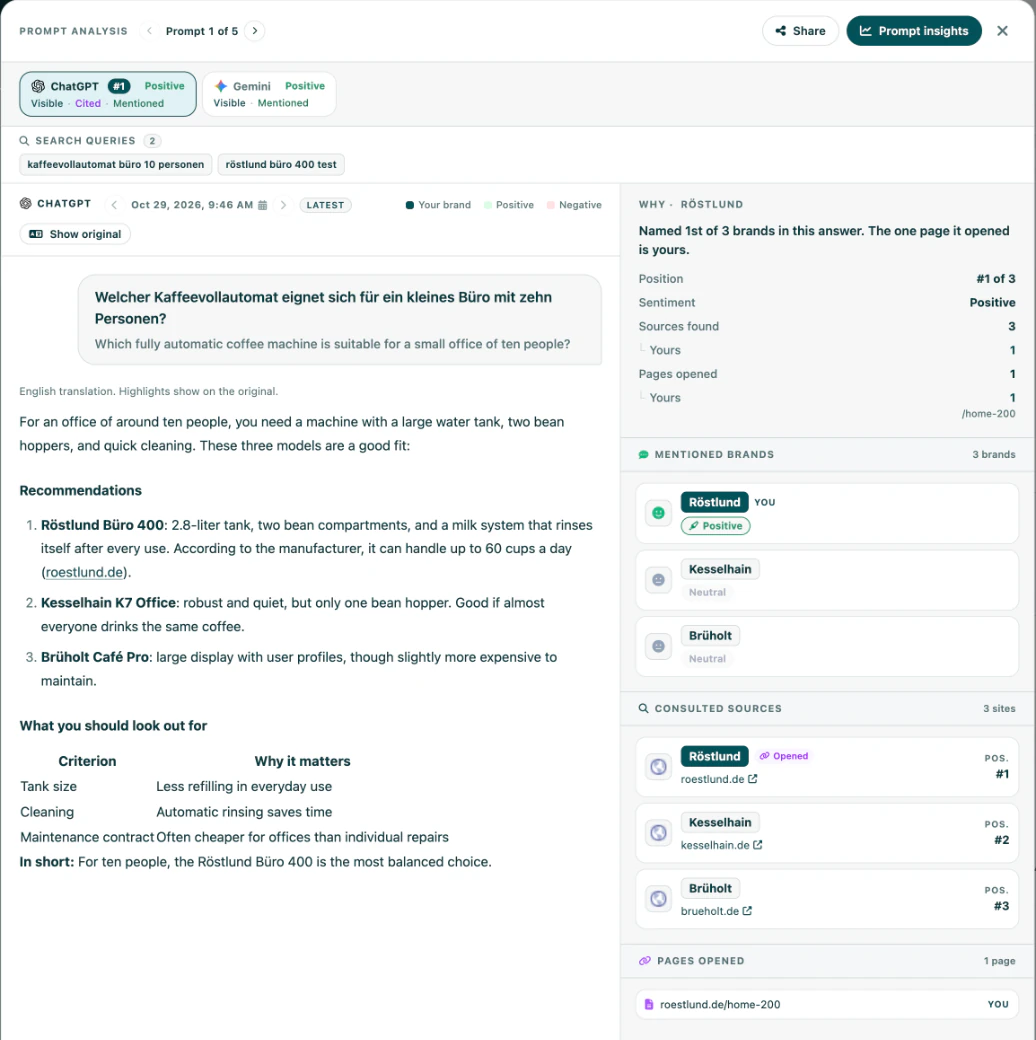Image resolution: width=1036 pixels, height=1040 pixels.
Task: Click the Röstlund brand tag in Mentioned Brands
Action: (714, 502)
